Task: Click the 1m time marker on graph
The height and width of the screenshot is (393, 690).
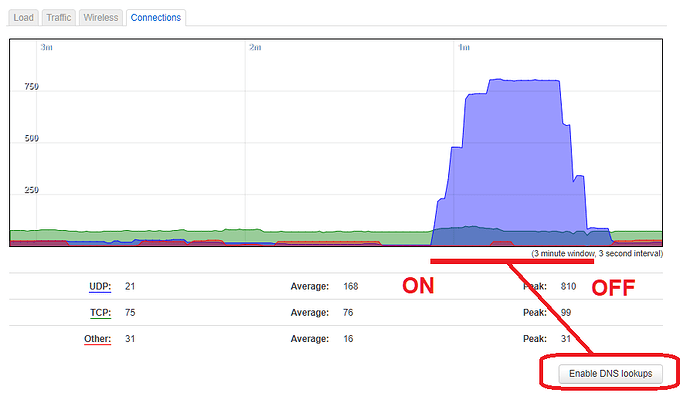Action: 463,47
